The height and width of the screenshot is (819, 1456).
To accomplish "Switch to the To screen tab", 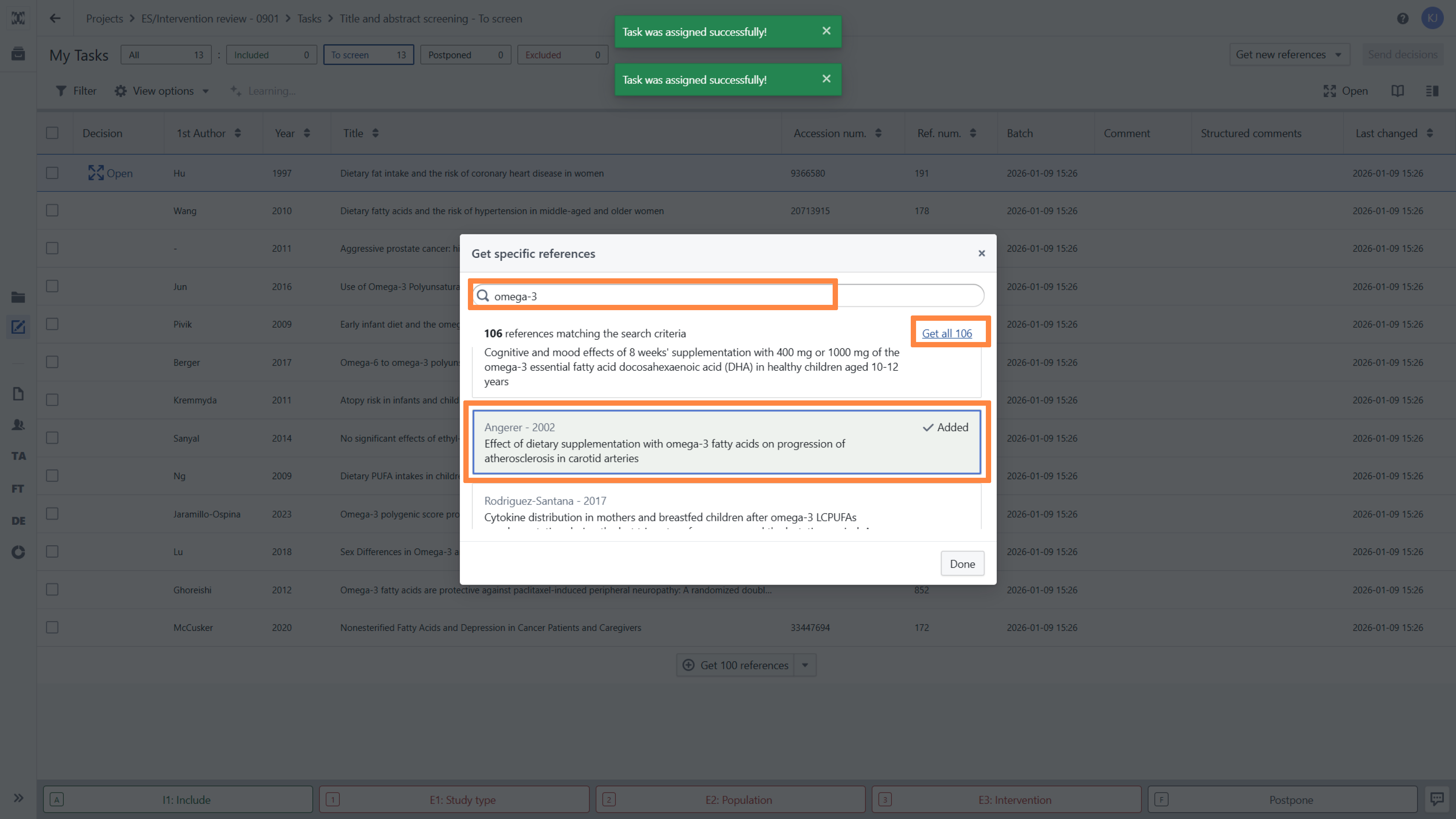I will [369, 55].
